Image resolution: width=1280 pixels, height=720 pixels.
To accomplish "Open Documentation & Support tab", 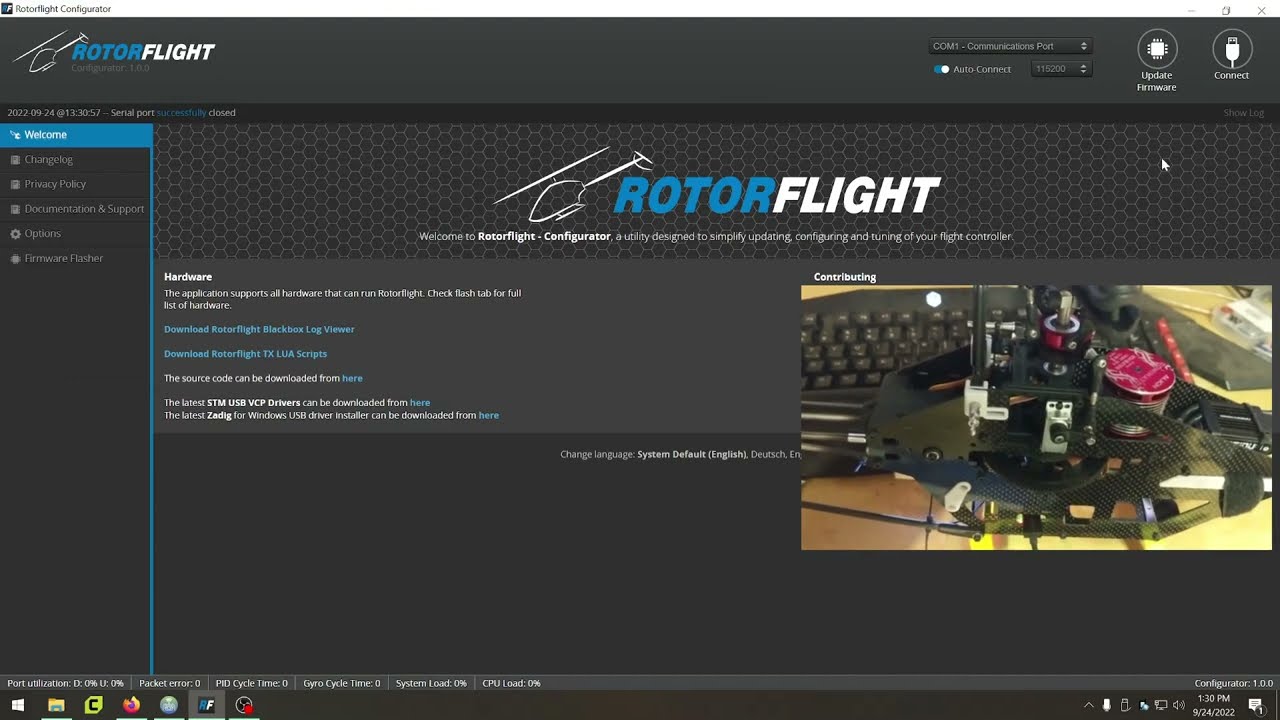I will click(x=76, y=209).
